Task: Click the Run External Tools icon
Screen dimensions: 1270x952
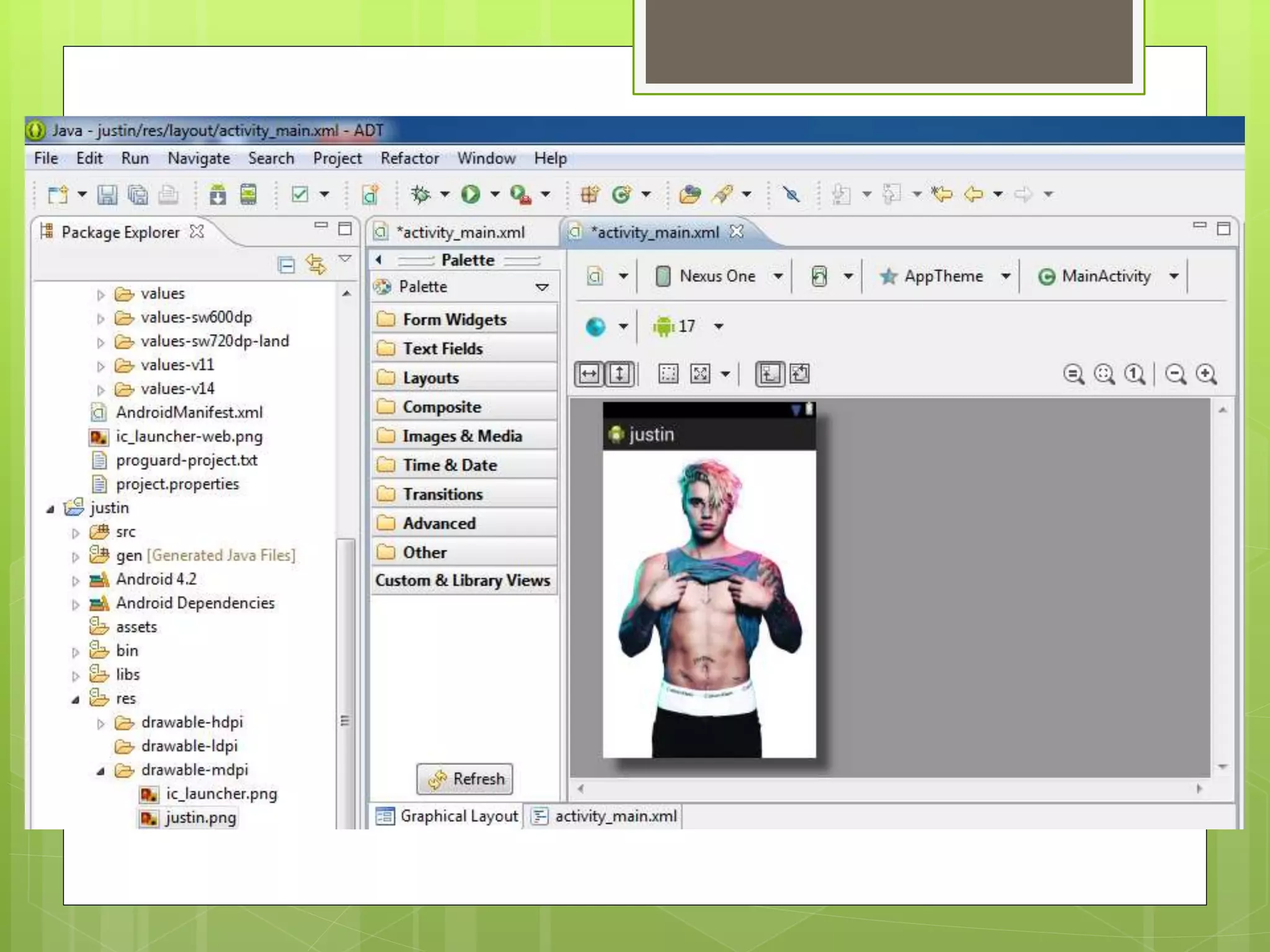Action: click(521, 195)
